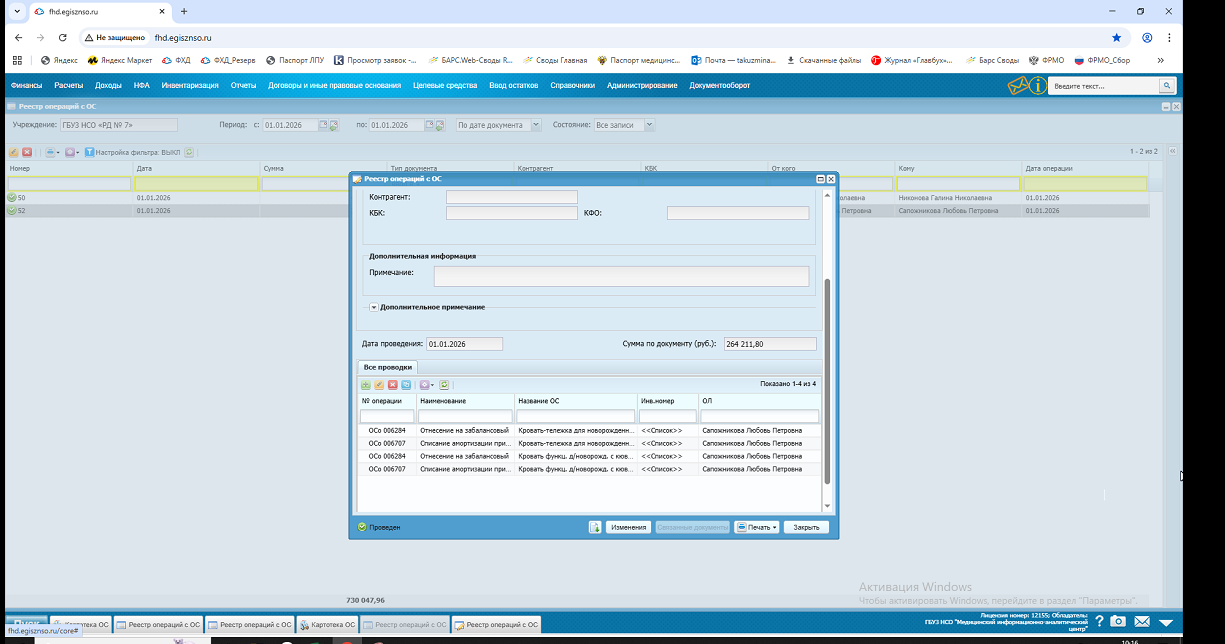
Task: Click the green add icon in dialog toolbar
Action: [365, 384]
